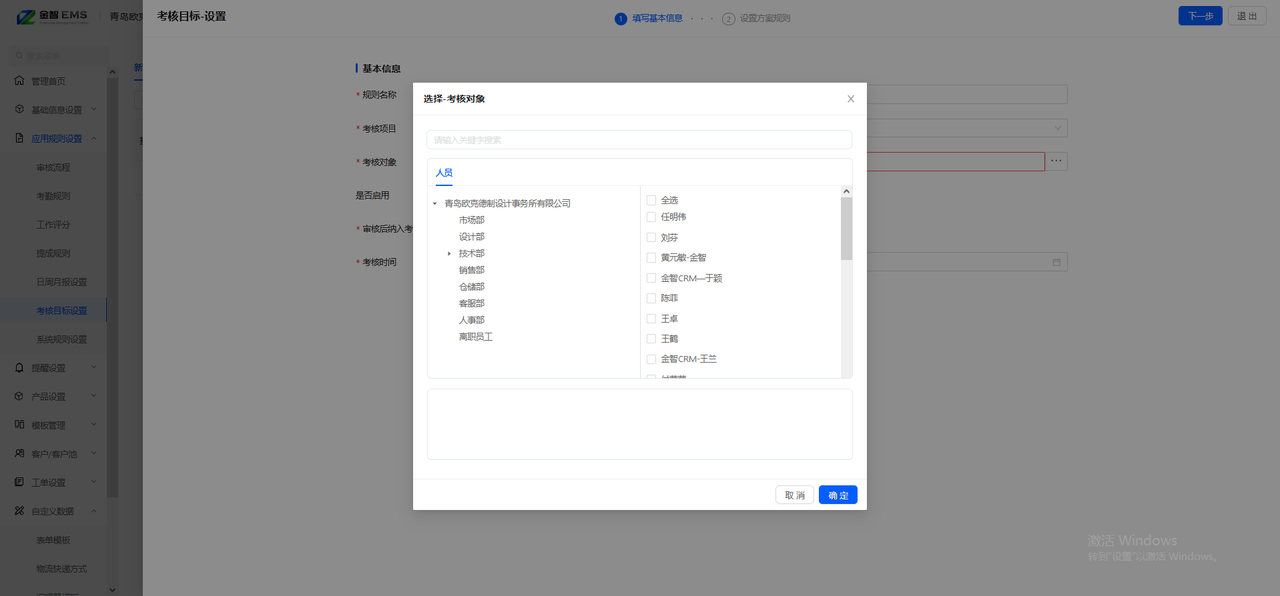Click the 产品设置 cube icon
Viewport: 1280px width, 596px height.
click(x=19, y=396)
